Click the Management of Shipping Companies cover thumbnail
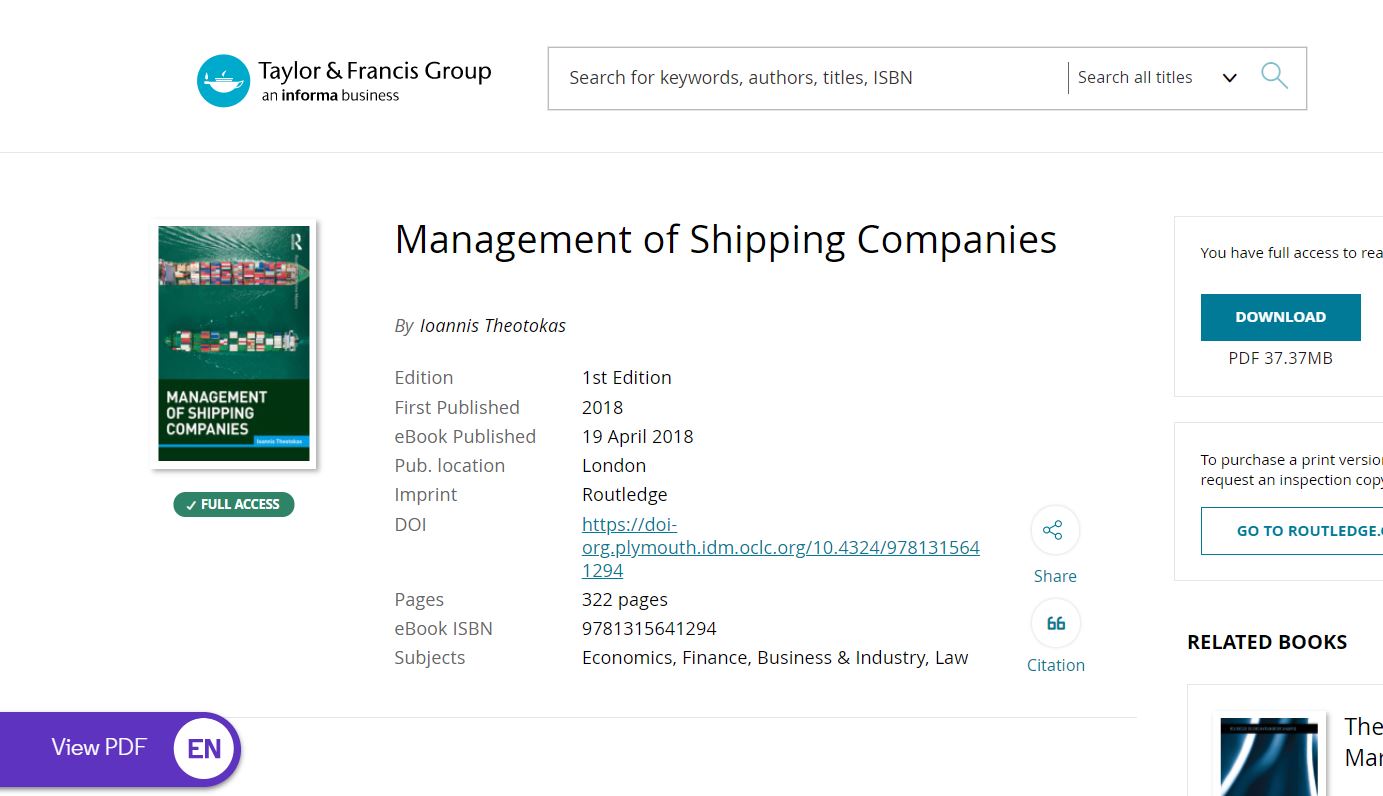Image resolution: width=1383 pixels, height=796 pixels. (x=234, y=344)
